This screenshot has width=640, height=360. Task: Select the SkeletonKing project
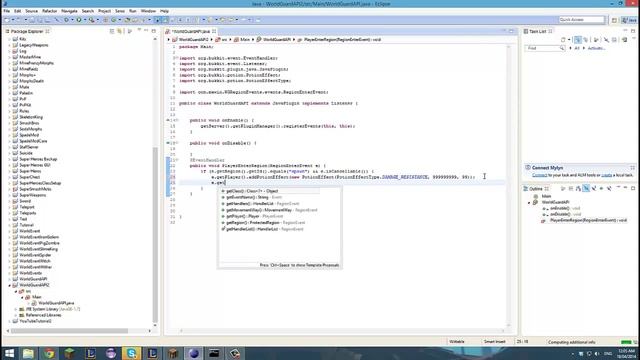31,117
